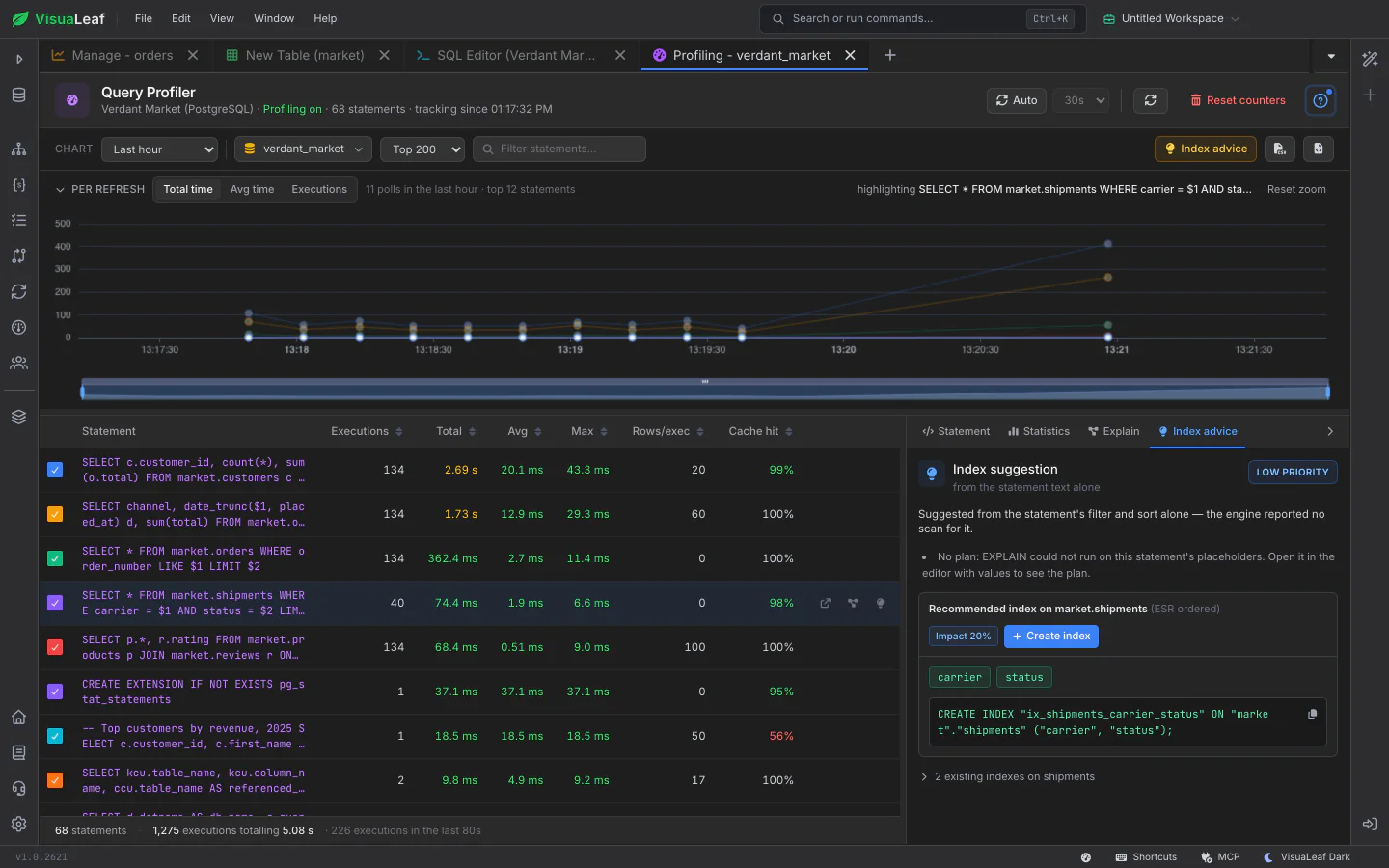
Task: Click the Search or run commands box
Action: pyautogui.click(x=923, y=18)
